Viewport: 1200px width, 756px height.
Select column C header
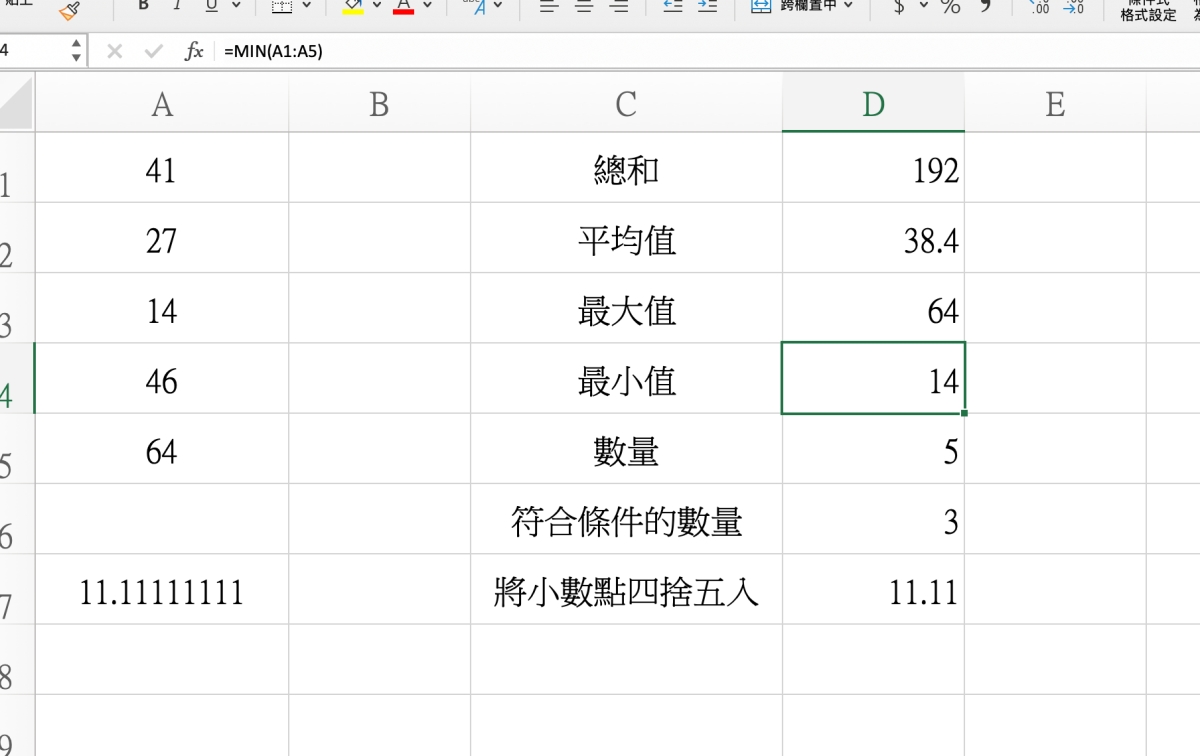[626, 104]
